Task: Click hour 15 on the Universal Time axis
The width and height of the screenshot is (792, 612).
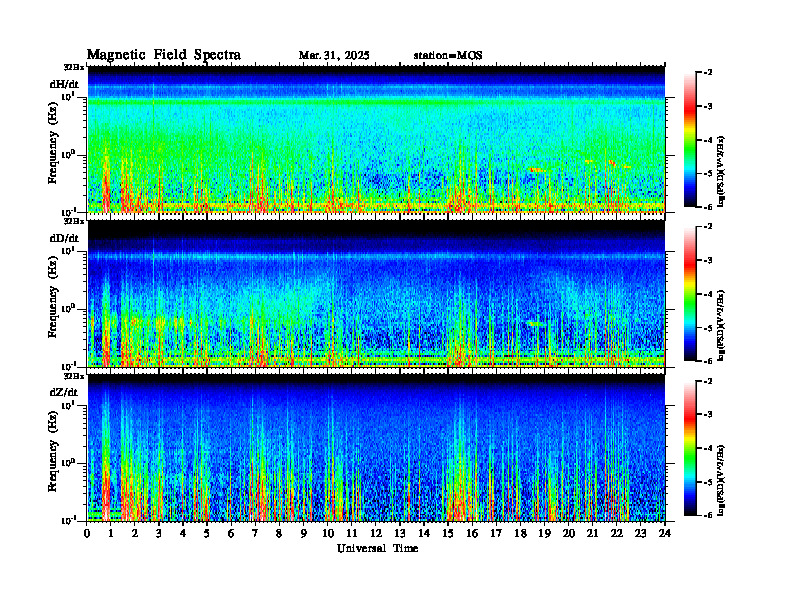Action: 448,533
